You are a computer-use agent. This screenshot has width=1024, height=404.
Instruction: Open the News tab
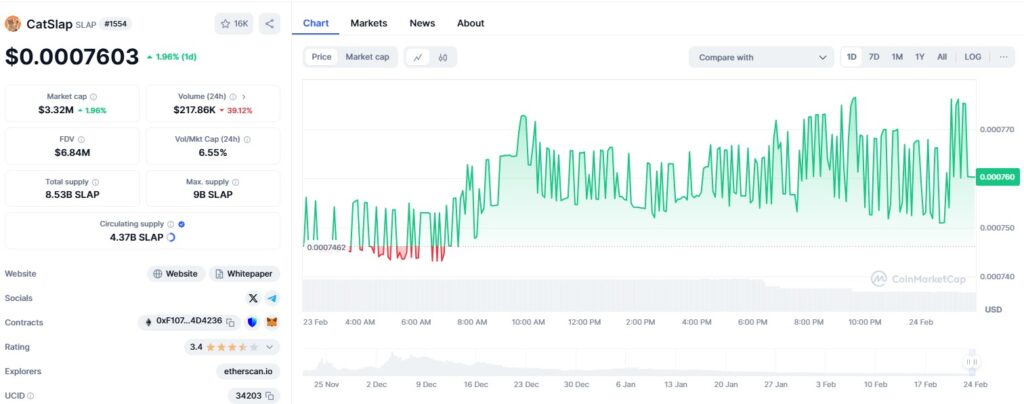[422, 23]
